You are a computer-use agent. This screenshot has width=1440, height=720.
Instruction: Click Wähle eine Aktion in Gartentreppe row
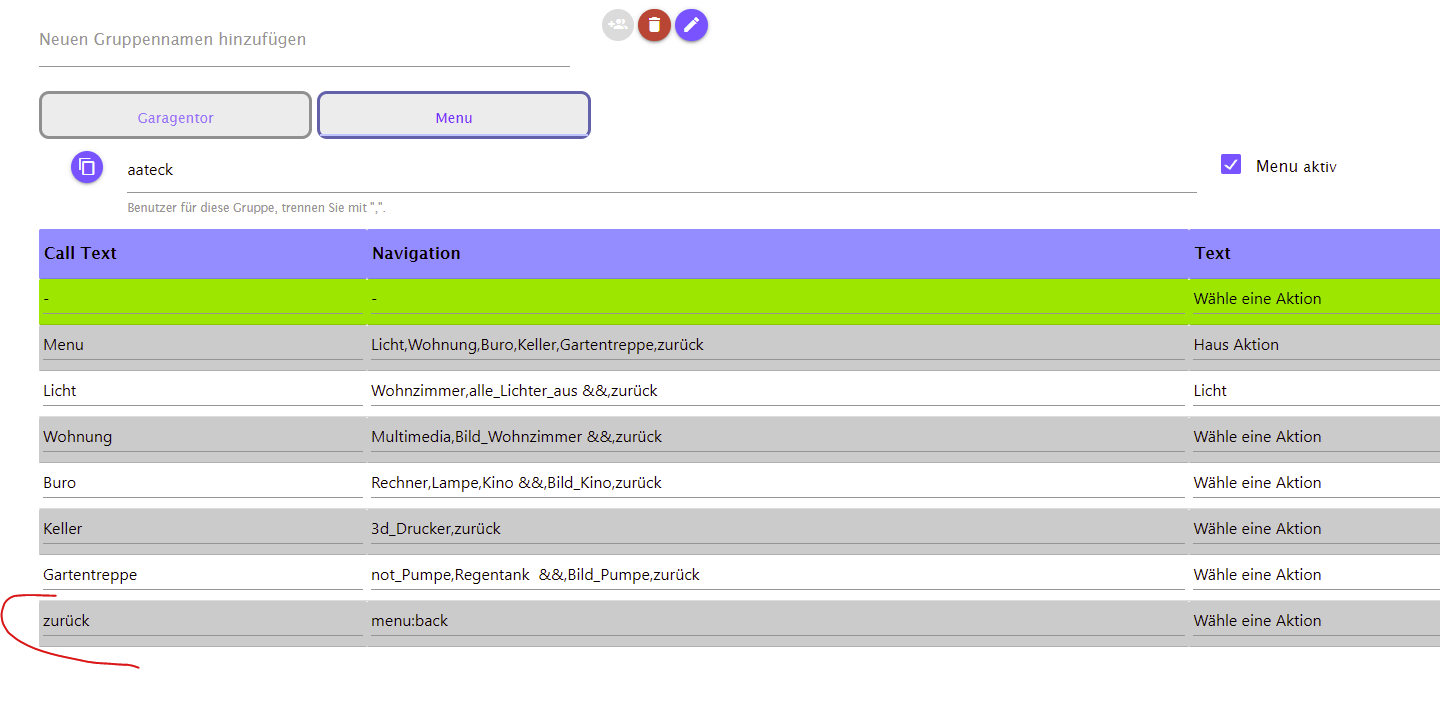click(1316, 576)
